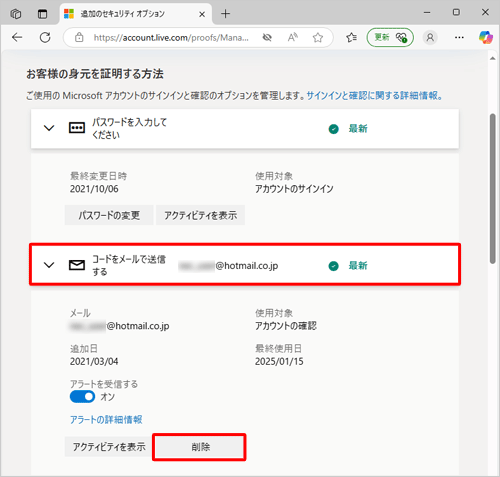Image resolution: width=500 pixels, height=477 pixels.
Task: Open the vertical tab actions menu icon
Action: click(x=42, y=14)
